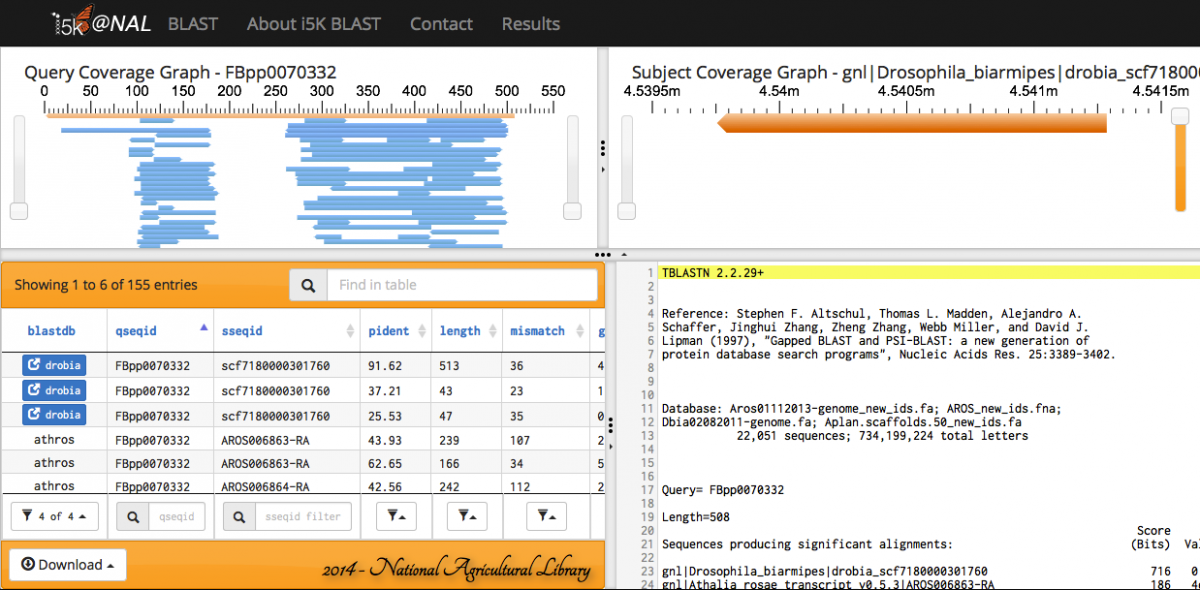The height and width of the screenshot is (590, 1200).
Task: Open the BLAST menu item
Action: click(192, 23)
